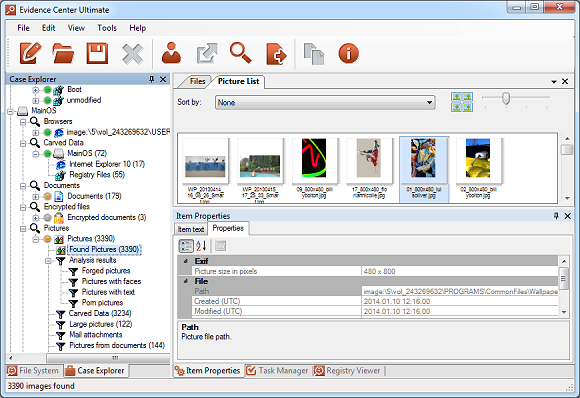The height and width of the screenshot is (398, 580).
Task: Select Pictures with faces filter
Action: [x=111, y=281]
